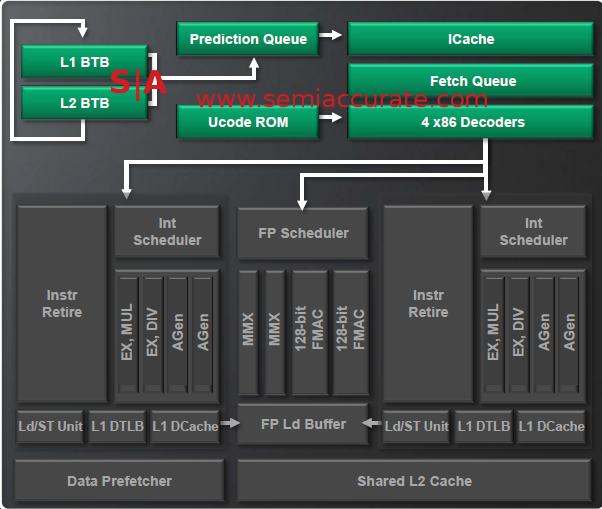Click the Shared L2 Cache block
The height and width of the screenshot is (509, 602).
click(x=414, y=481)
